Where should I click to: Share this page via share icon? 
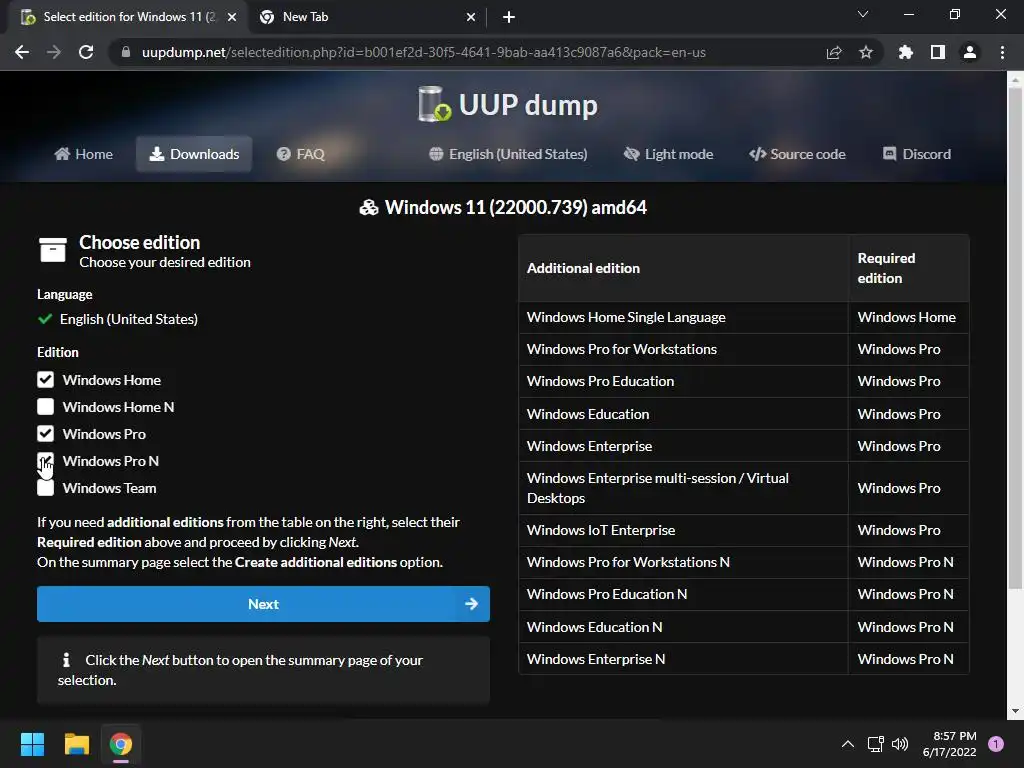(x=834, y=52)
